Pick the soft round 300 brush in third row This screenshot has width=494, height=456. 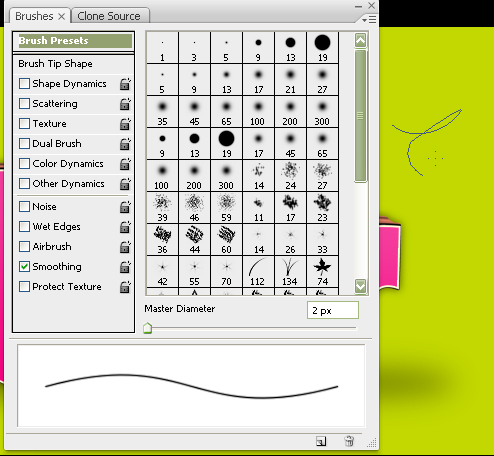click(x=322, y=112)
